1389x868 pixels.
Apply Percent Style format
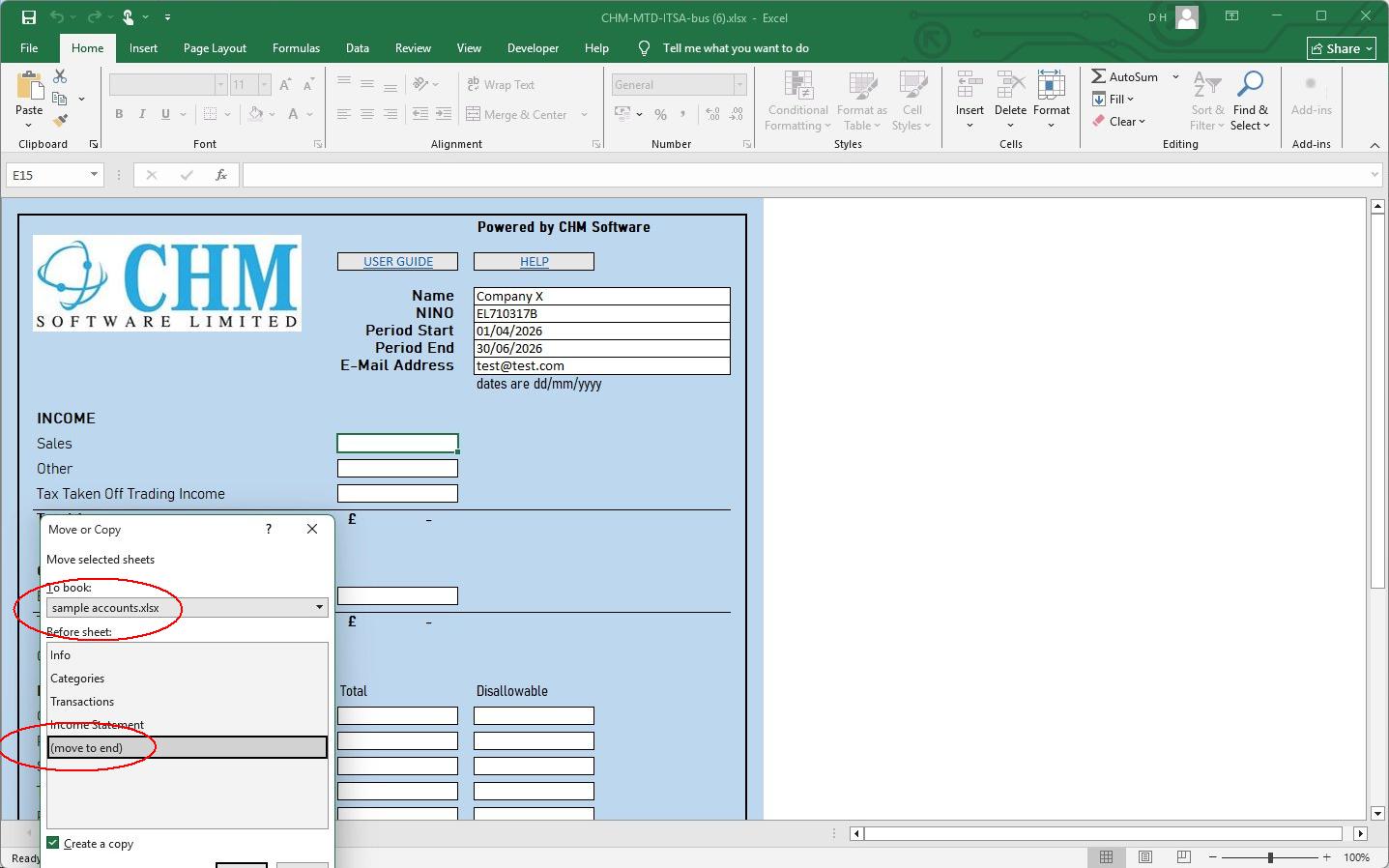(660, 114)
